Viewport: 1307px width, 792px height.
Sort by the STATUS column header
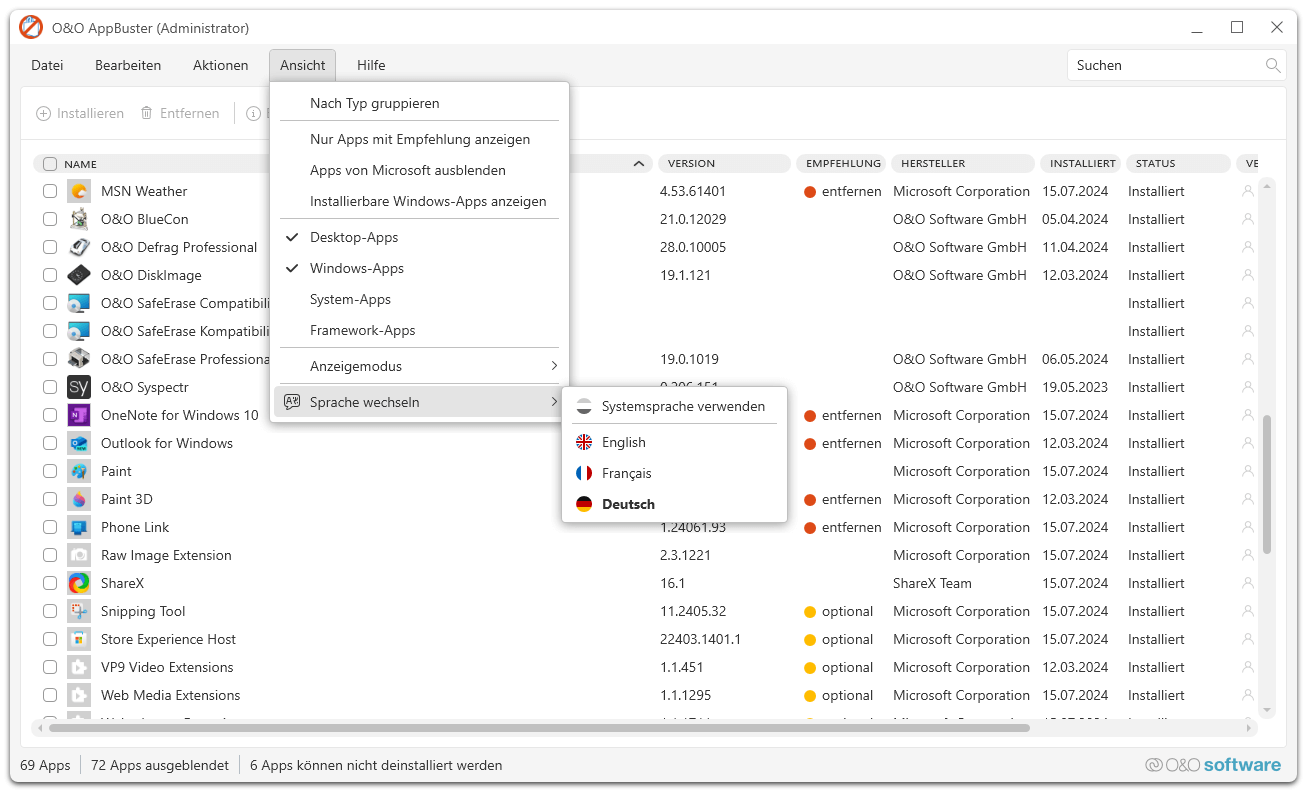pyautogui.click(x=1178, y=163)
